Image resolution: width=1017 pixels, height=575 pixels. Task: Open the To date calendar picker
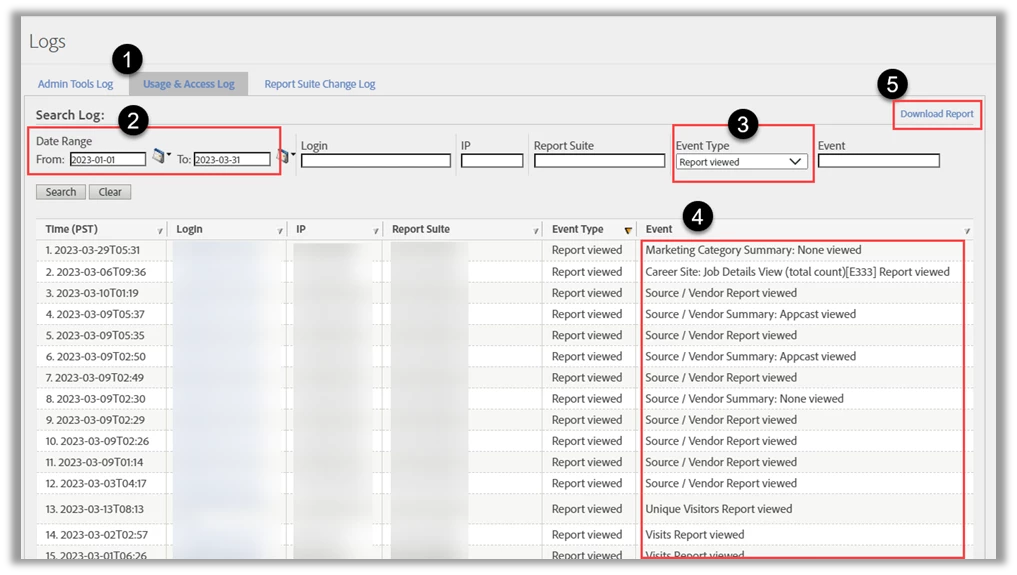[x=285, y=156]
